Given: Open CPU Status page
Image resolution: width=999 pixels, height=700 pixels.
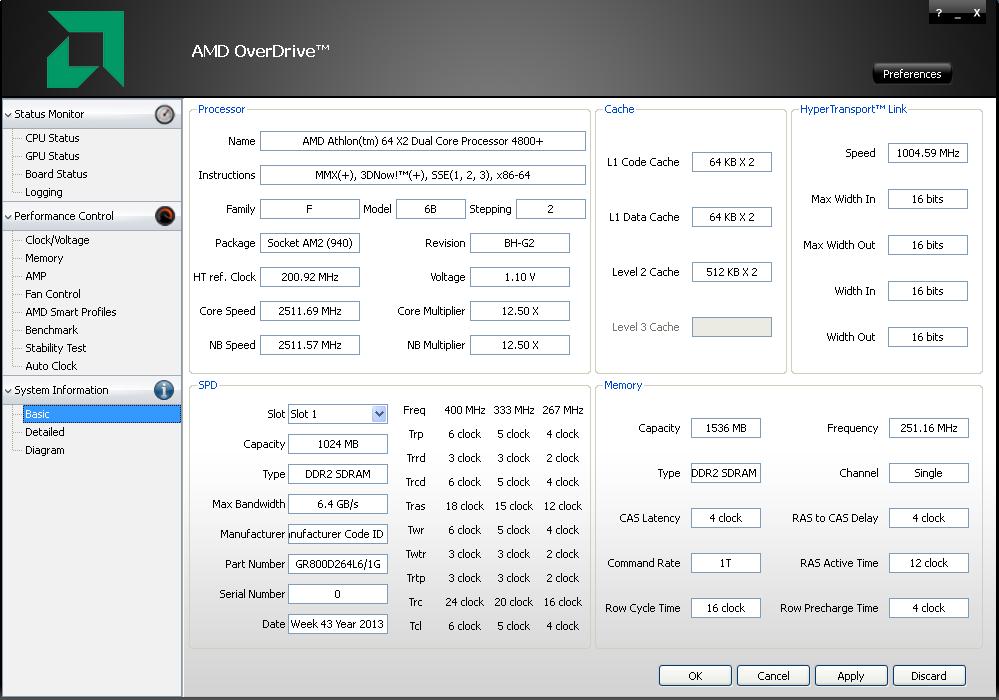Looking at the screenshot, I should [x=52, y=138].
